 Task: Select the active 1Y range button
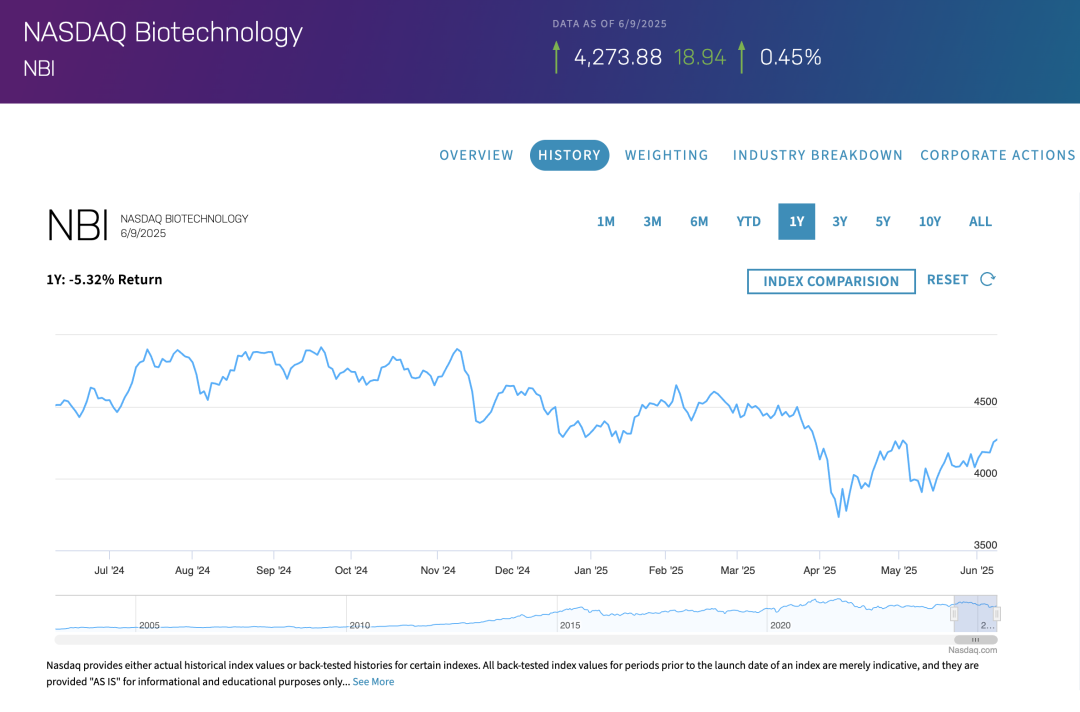click(x=797, y=222)
